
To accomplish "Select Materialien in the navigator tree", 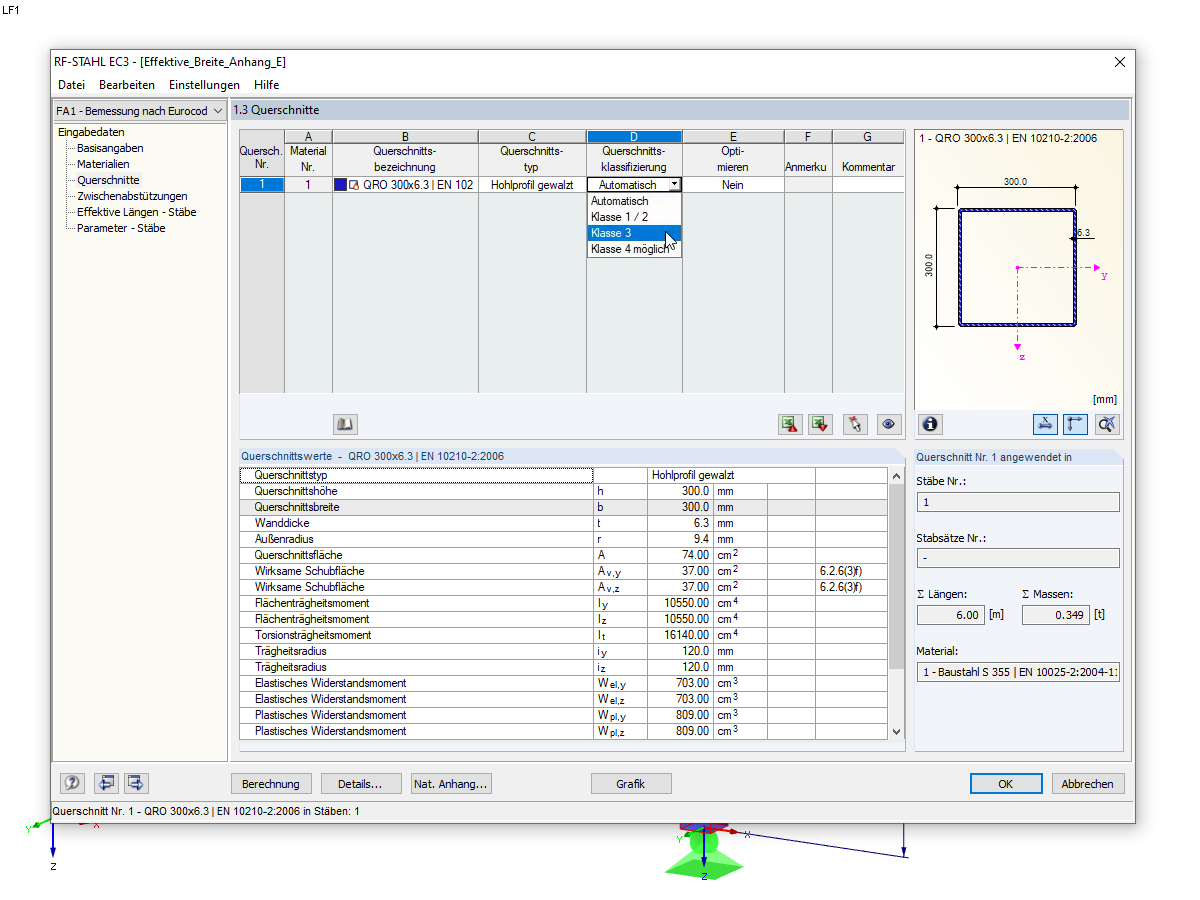I will pos(103,164).
